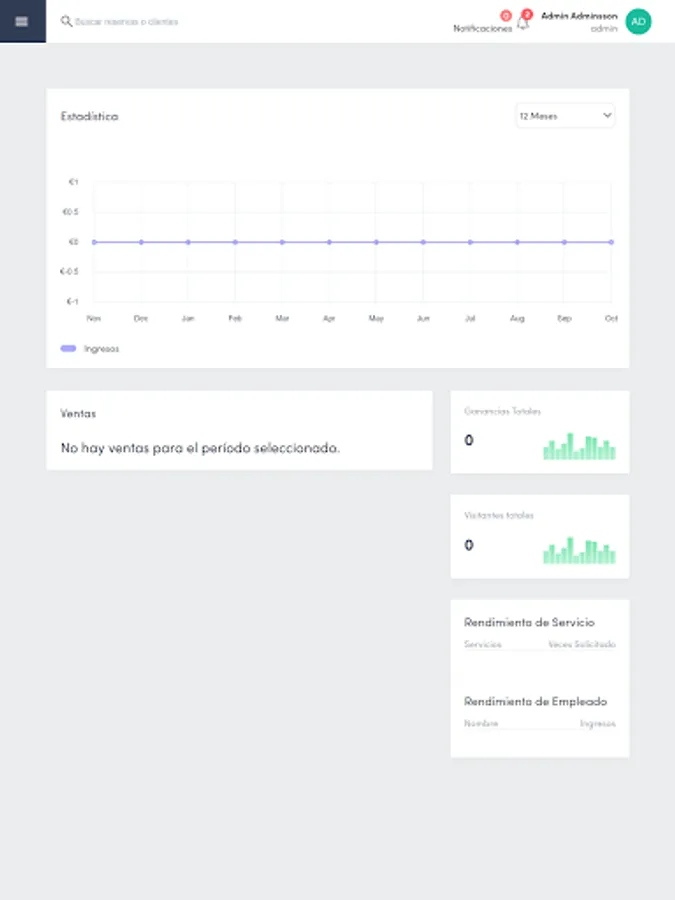Click the dropdown chevron on 12 Meses selector
Image resolution: width=675 pixels, height=900 pixels.
tap(606, 116)
